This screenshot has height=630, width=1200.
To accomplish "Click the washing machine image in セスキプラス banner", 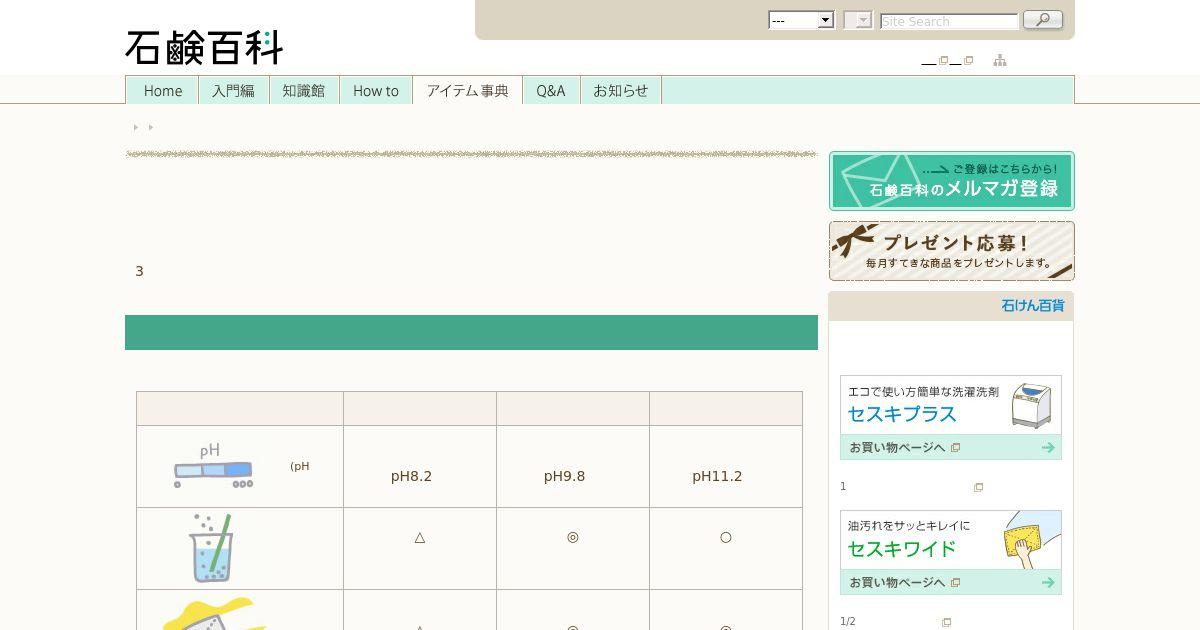I will tap(1031, 405).
